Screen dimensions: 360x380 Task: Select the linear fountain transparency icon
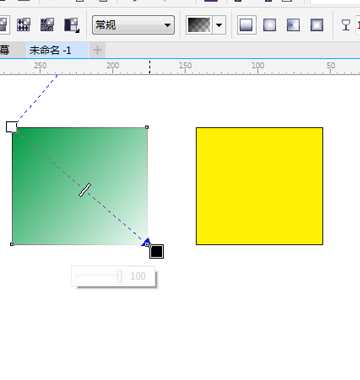[x=247, y=25]
